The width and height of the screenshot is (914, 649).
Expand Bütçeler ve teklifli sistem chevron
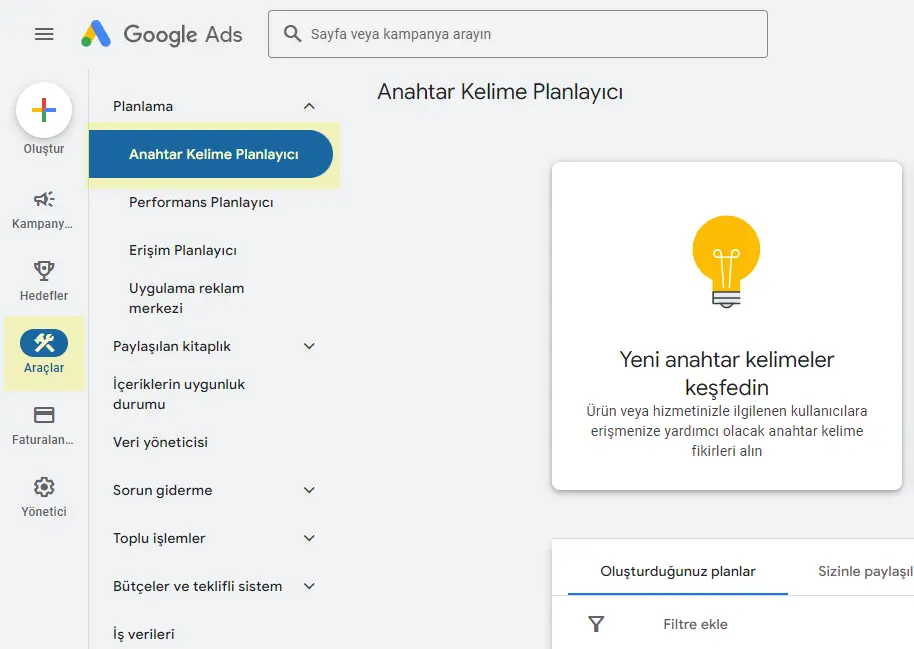click(309, 586)
